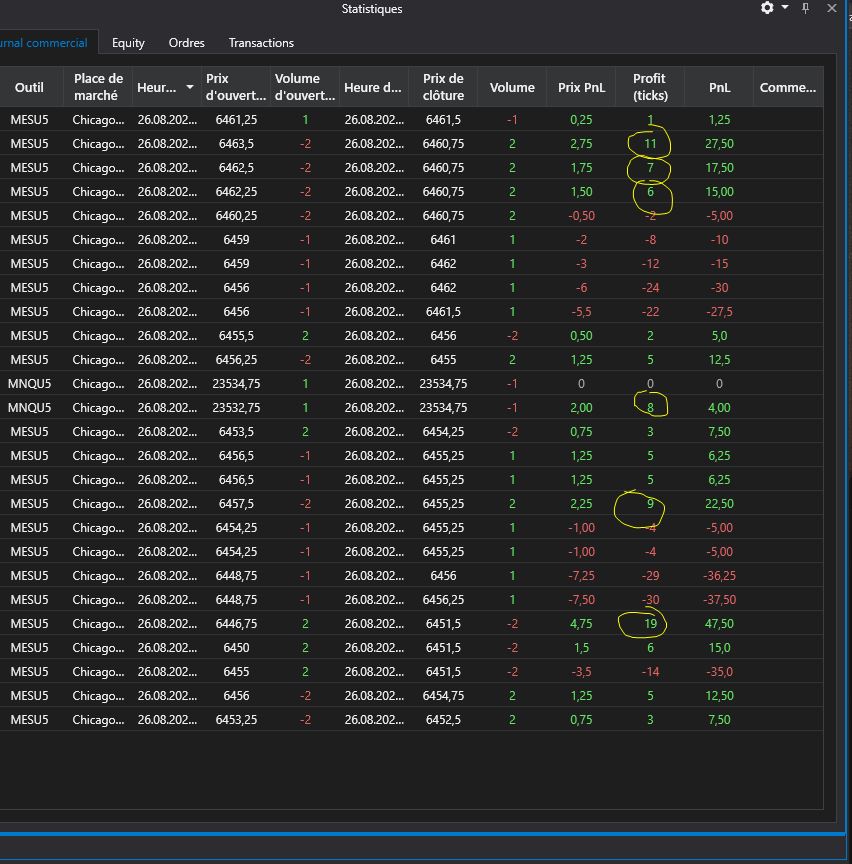Open the Statistiques settings gear
852x864 pixels.
pyautogui.click(x=767, y=8)
